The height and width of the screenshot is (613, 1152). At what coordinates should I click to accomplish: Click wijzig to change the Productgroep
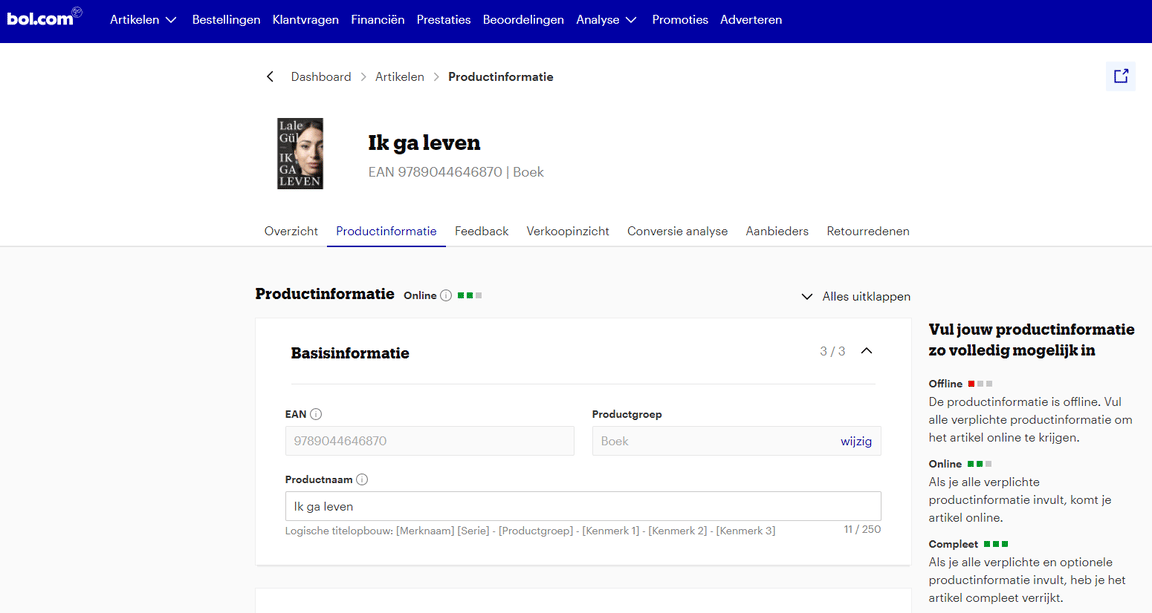click(856, 440)
